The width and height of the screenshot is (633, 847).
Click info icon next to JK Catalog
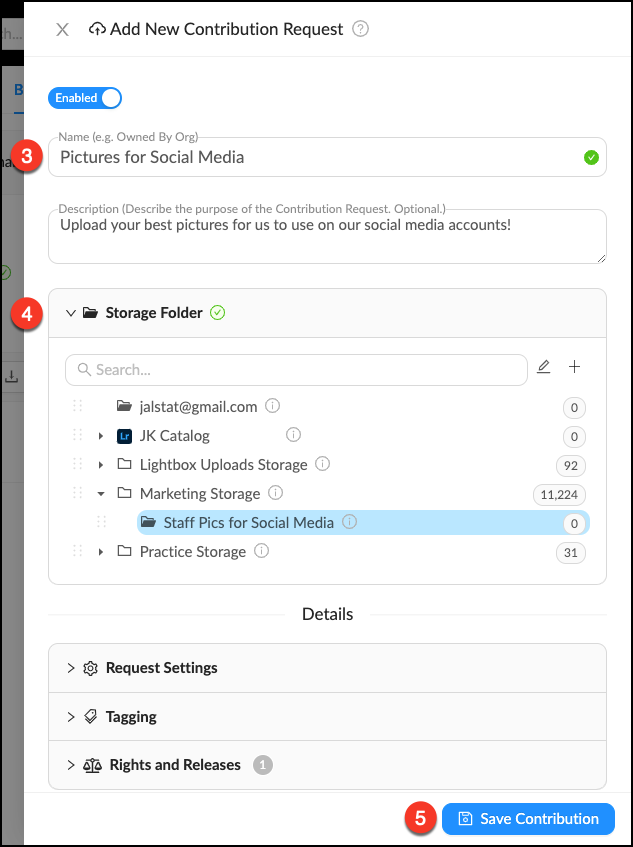(293, 436)
